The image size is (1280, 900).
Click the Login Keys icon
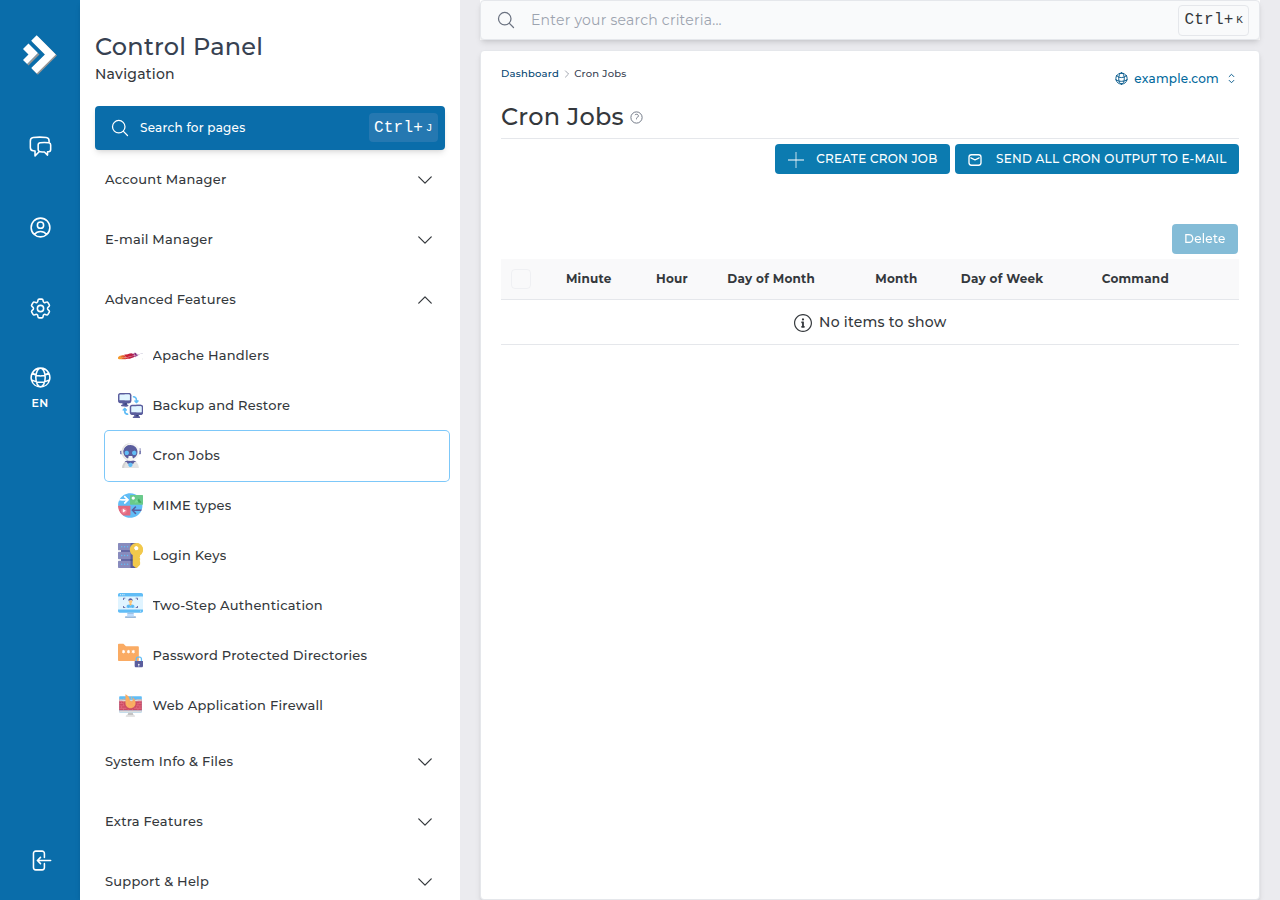(x=130, y=556)
